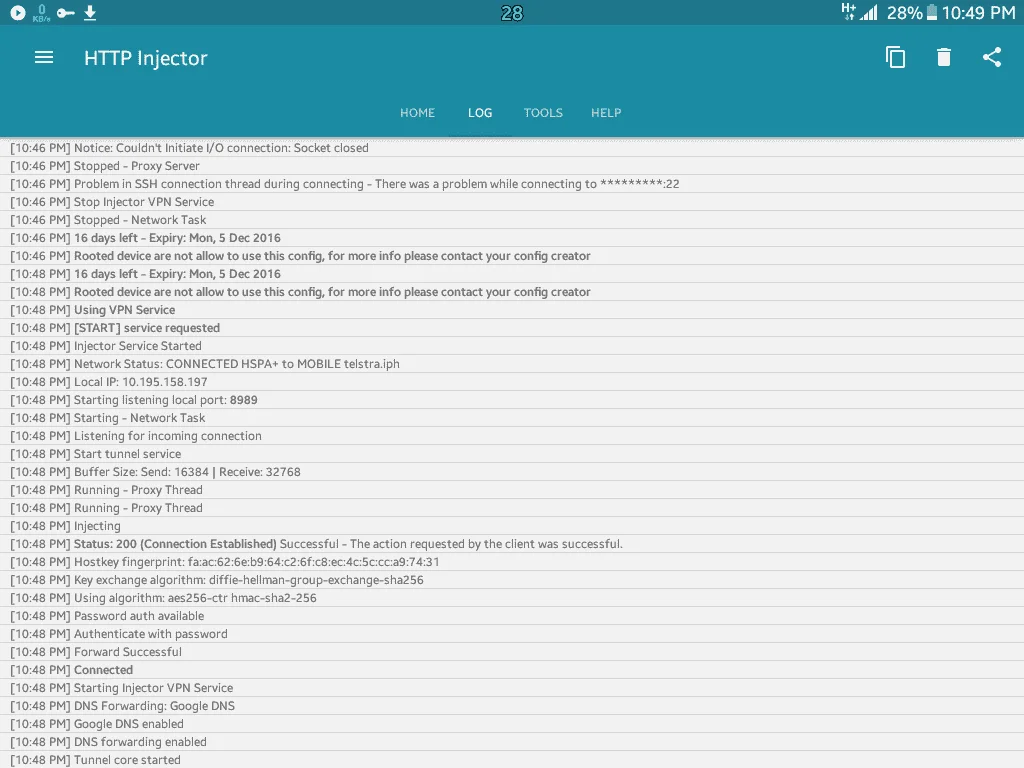Select 'DNS forwarding enabled' log entry
Screen dimensions: 1024x768
coord(512,741)
